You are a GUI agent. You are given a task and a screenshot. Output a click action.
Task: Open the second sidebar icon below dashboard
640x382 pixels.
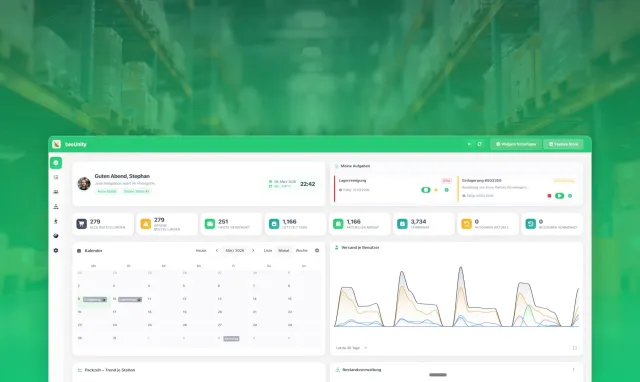pos(56,177)
